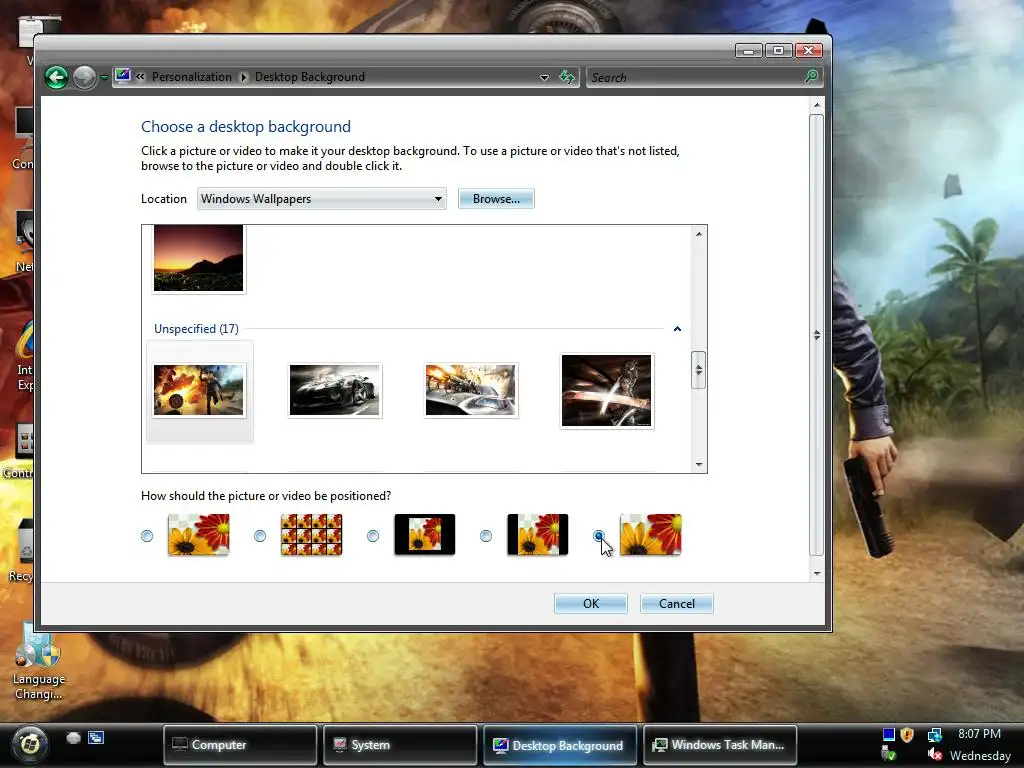Click the blue monitor tray icon
This screenshot has height=768, width=1024.
click(889, 735)
